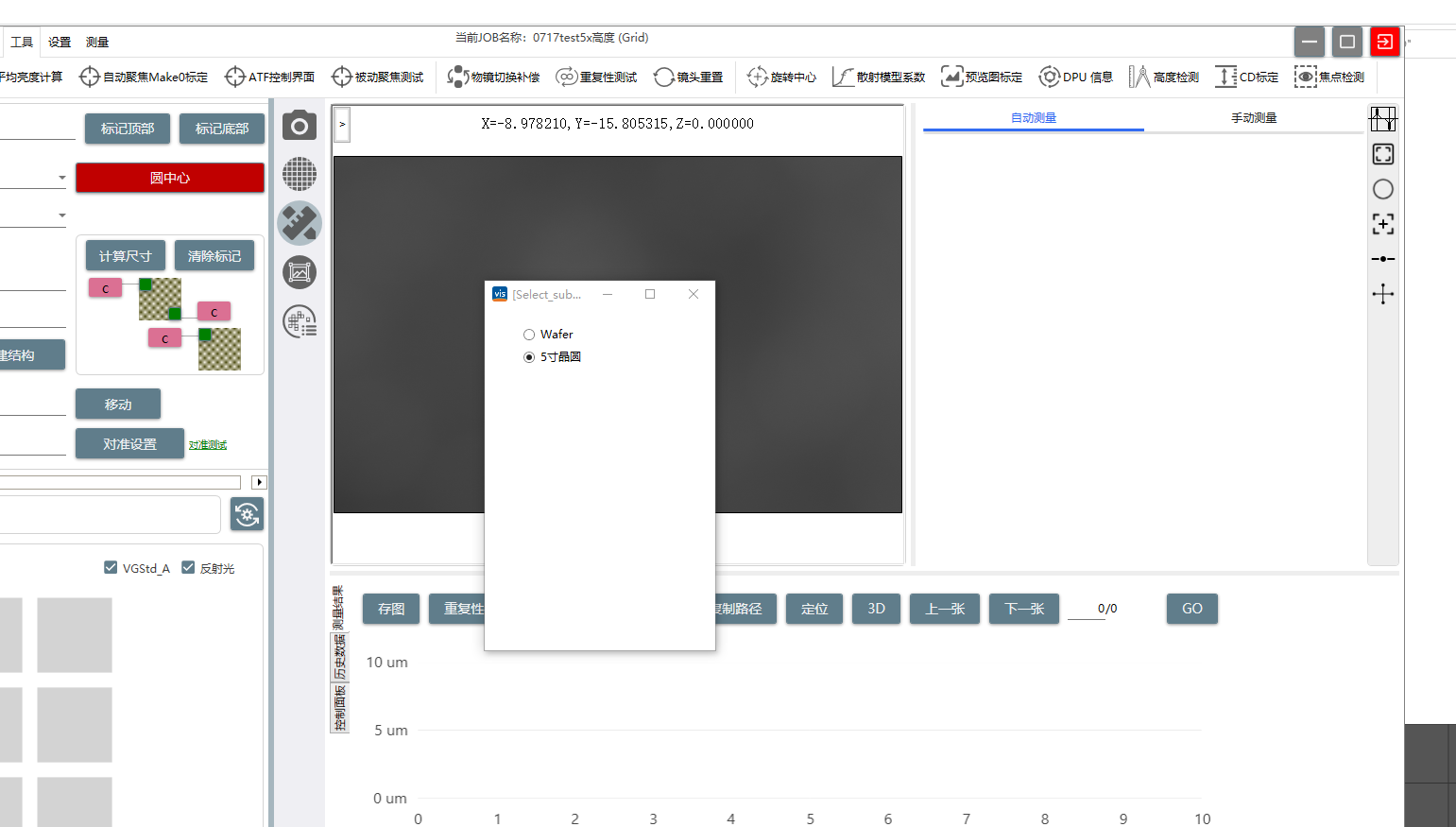Select the grid wafer map icon
Image resolution: width=1456 pixels, height=827 pixels.
coord(300,174)
